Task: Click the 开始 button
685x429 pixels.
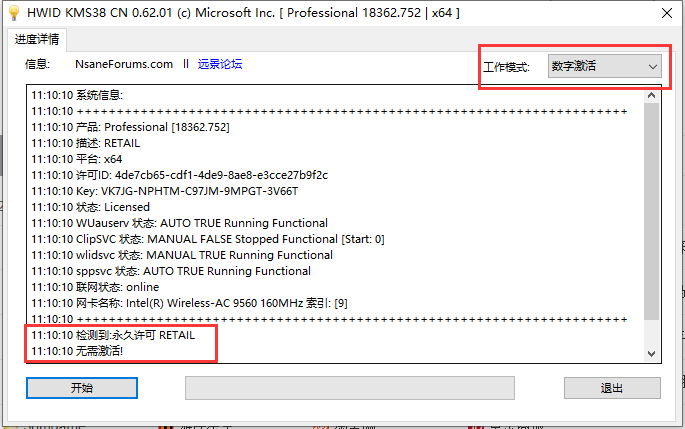Action: pos(82,388)
